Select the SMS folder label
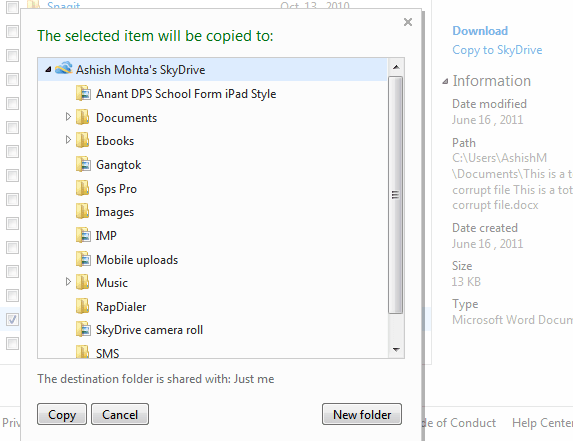This screenshot has width=573, height=441. pyautogui.click(x=107, y=353)
